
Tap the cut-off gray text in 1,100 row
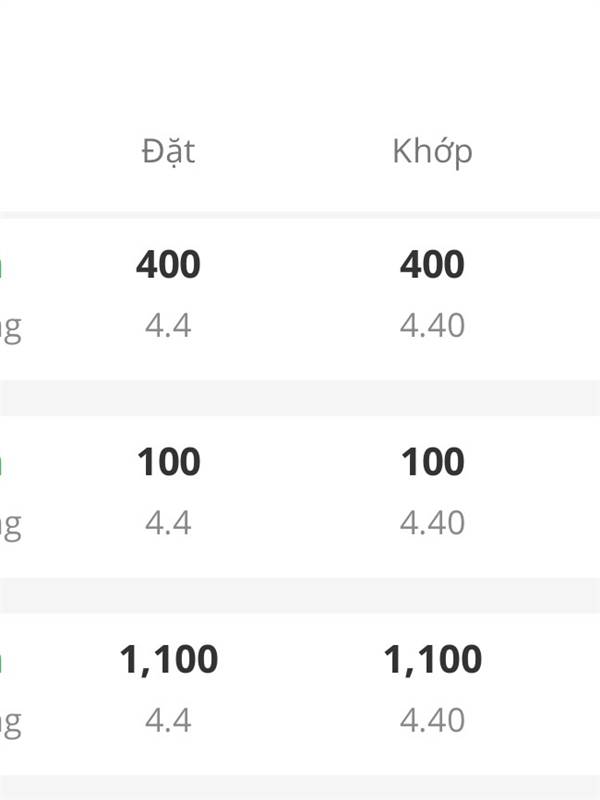click(10, 724)
